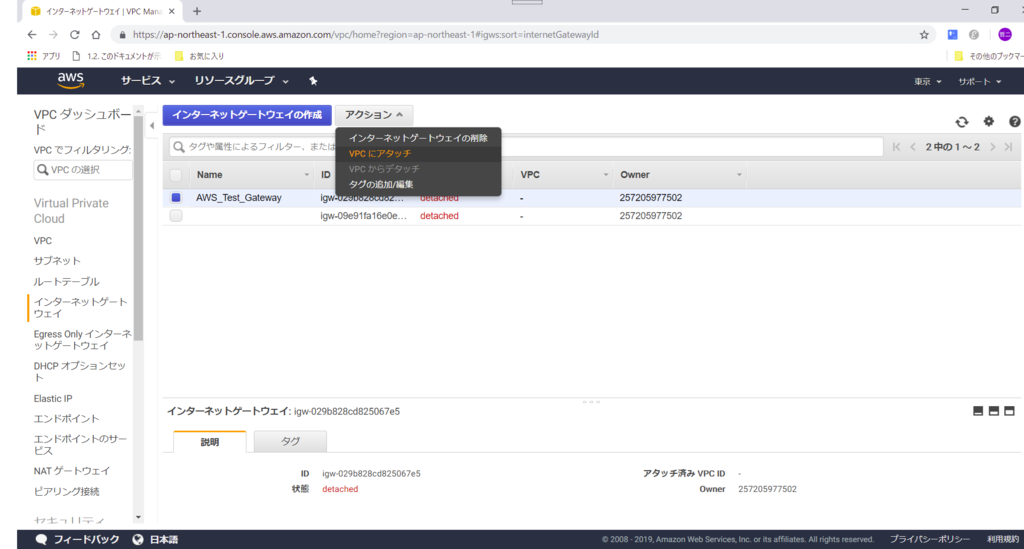
Task: Open new browser tab plus button
Action: point(197,11)
